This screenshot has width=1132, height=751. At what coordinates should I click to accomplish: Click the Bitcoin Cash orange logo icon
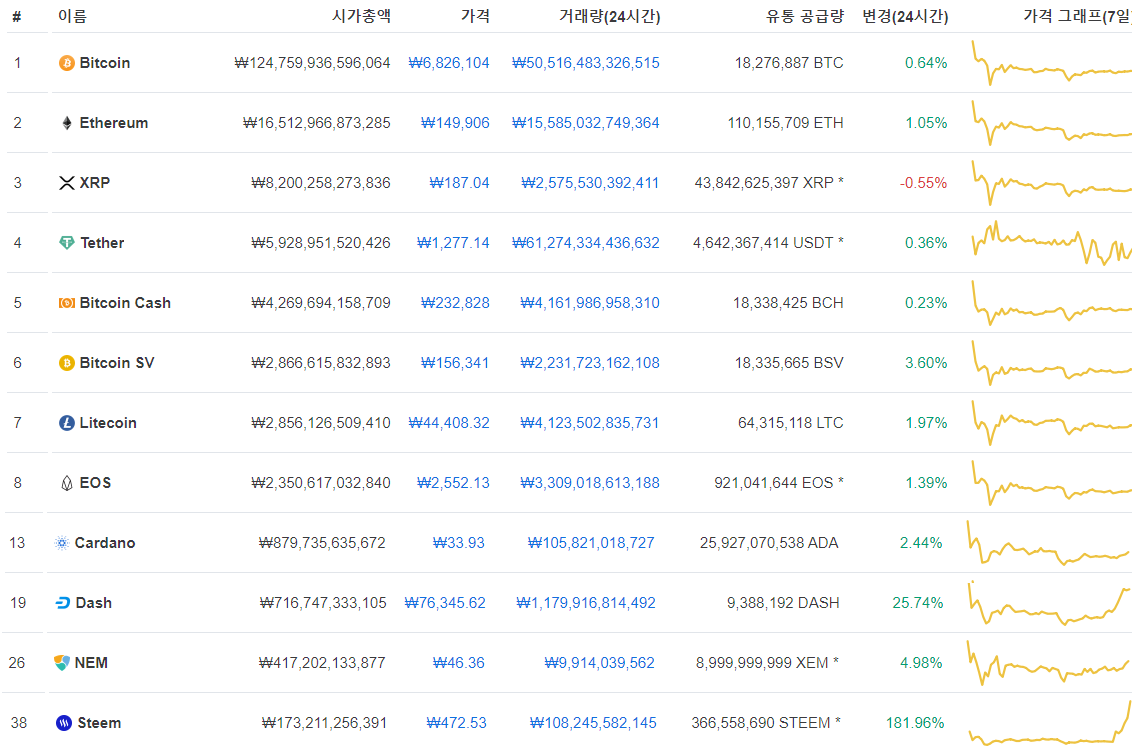(66, 303)
